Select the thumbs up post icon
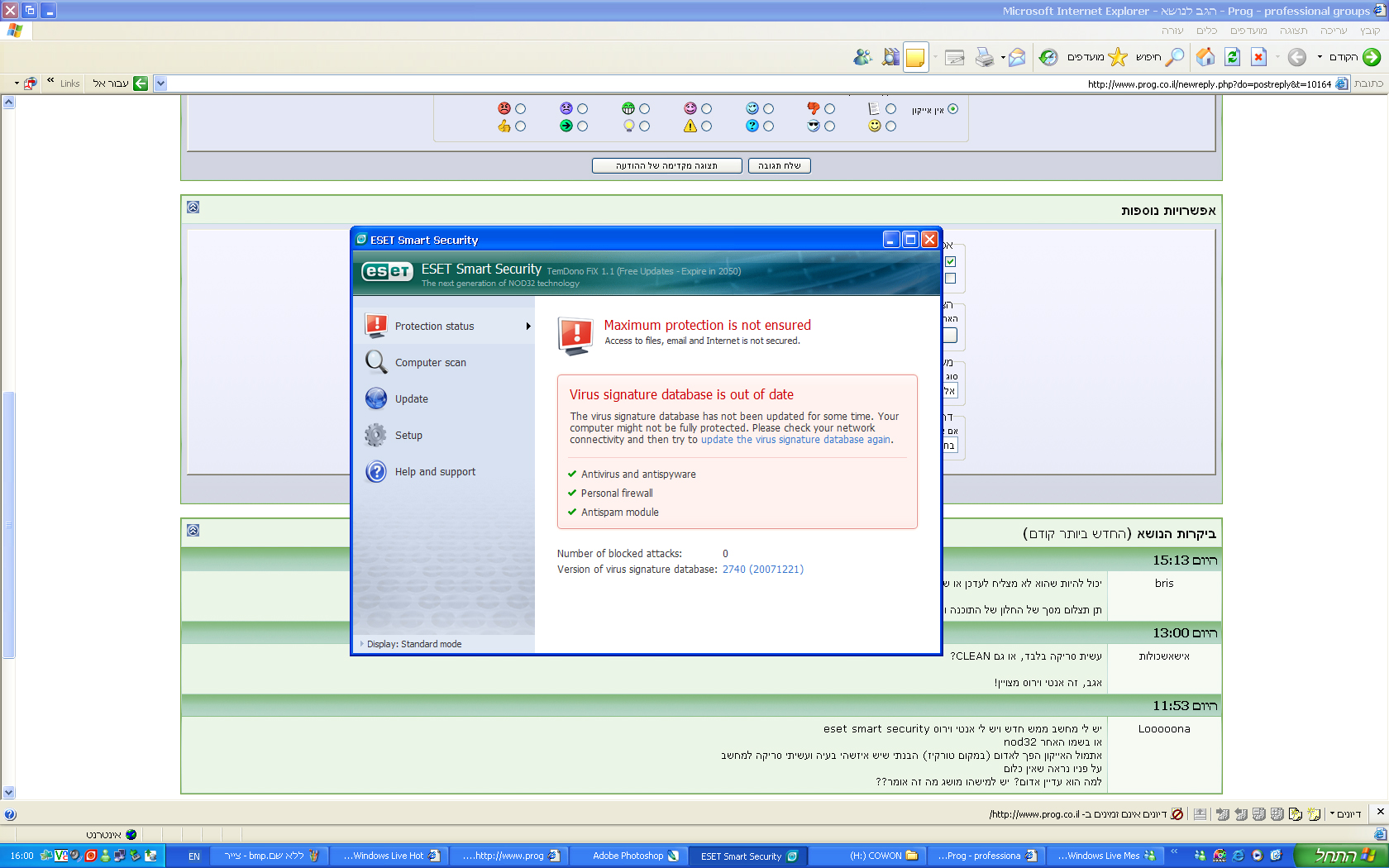The width and height of the screenshot is (1389, 868). click(x=504, y=126)
